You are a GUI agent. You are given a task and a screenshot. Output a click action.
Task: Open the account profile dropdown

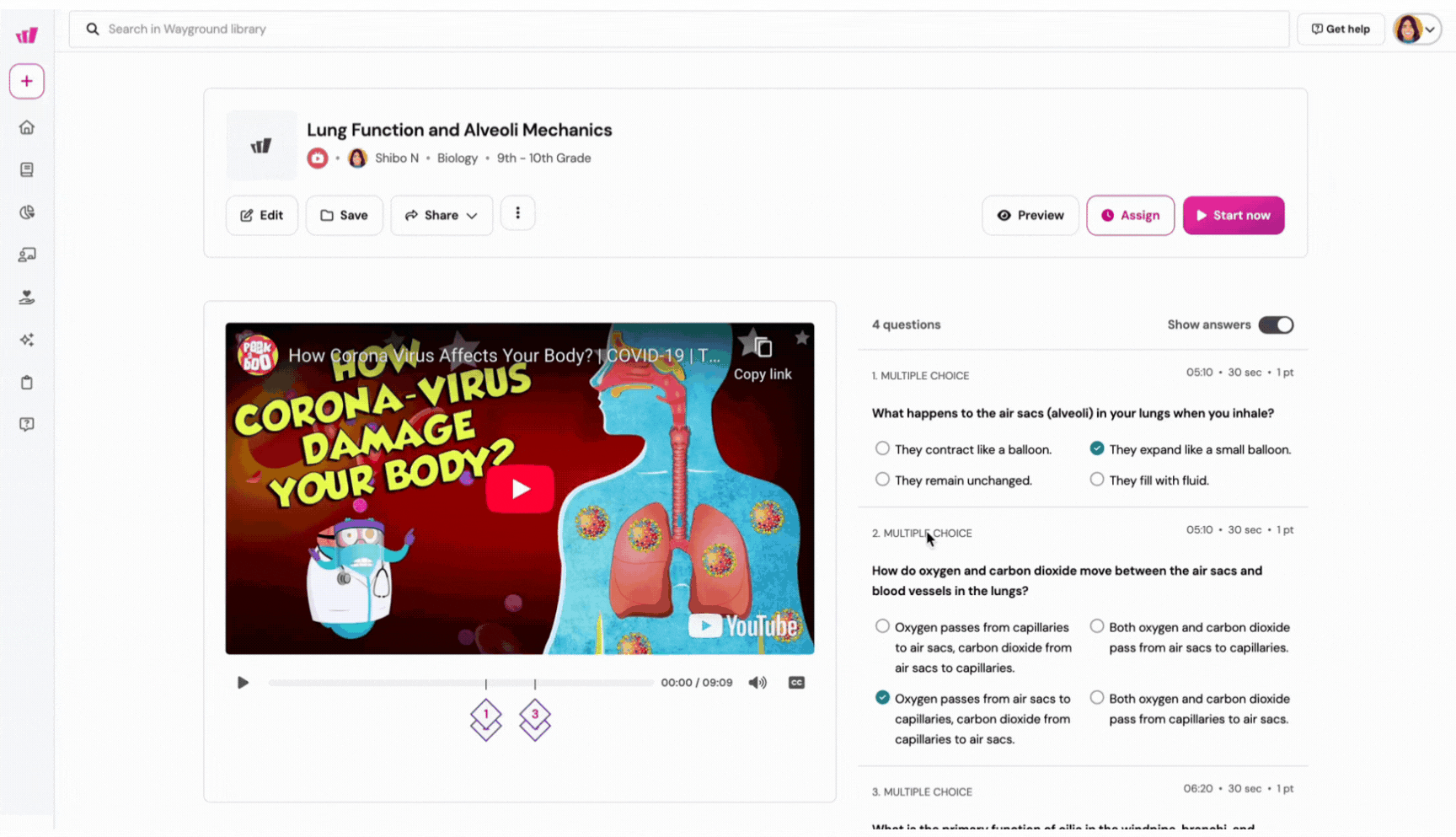[1417, 29]
